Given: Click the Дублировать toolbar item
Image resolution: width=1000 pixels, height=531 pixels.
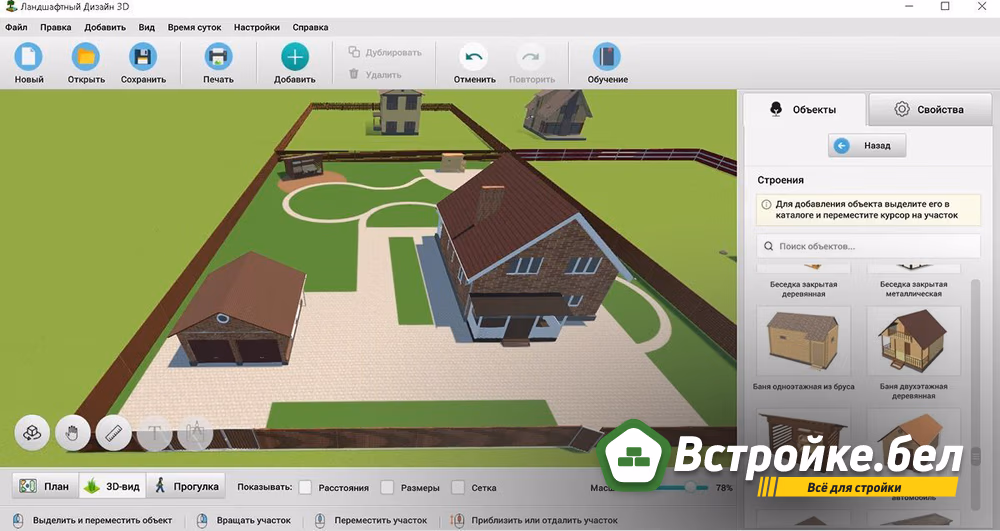Looking at the screenshot, I should coord(385,52).
